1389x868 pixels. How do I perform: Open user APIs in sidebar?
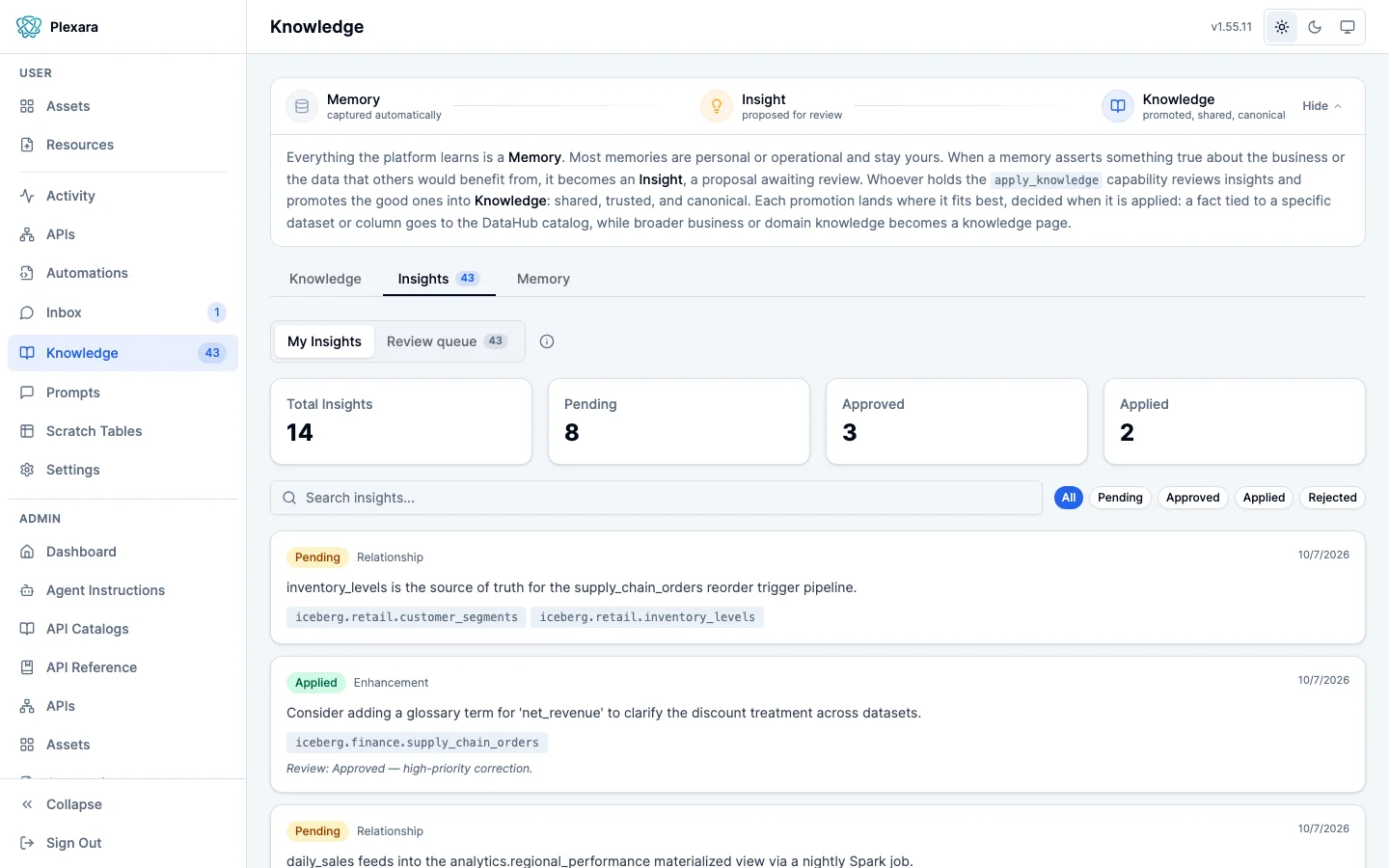tap(123, 234)
